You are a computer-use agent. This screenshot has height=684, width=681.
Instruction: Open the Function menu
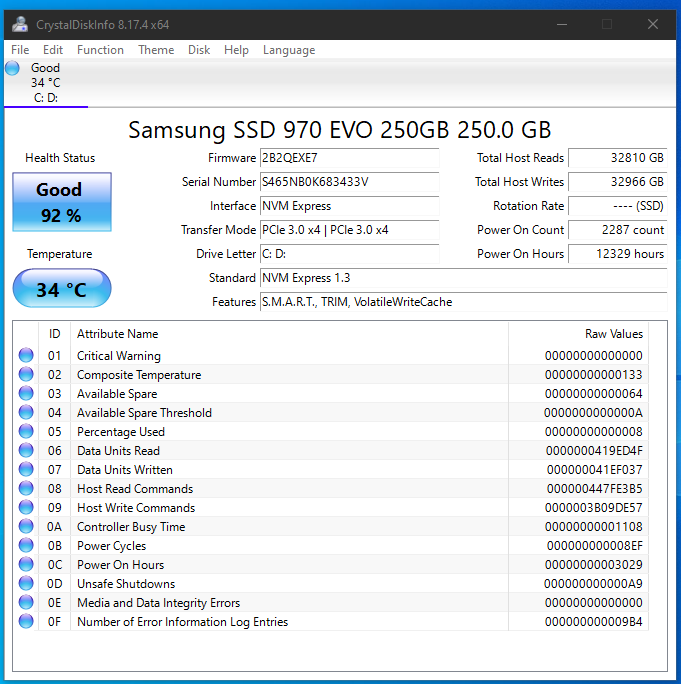pos(100,50)
